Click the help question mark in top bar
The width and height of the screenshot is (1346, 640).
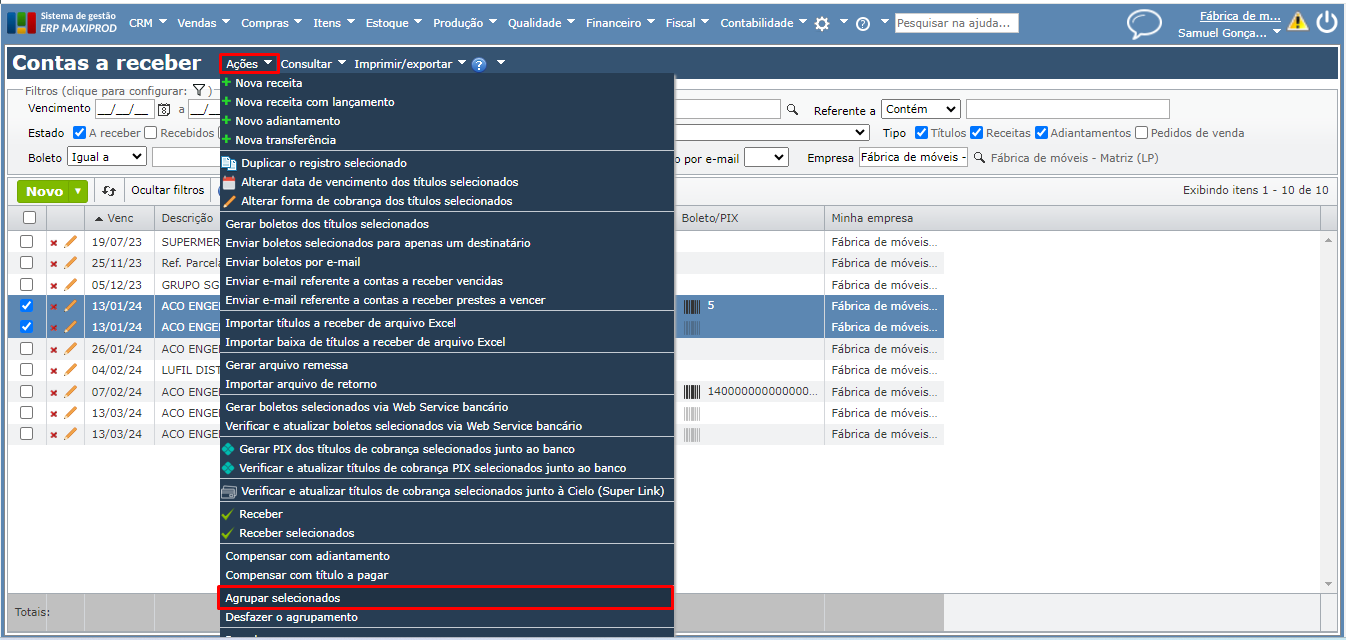click(x=863, y=23)
